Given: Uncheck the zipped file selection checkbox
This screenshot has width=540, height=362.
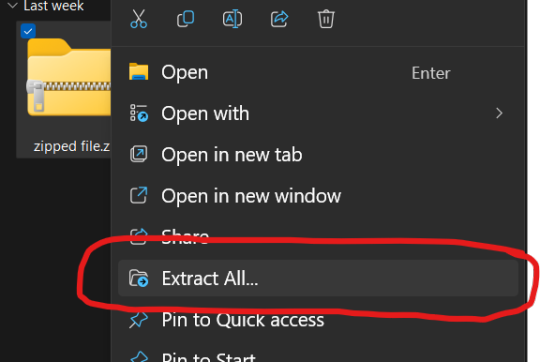Looking at the screenshot, I should (28, 31).
